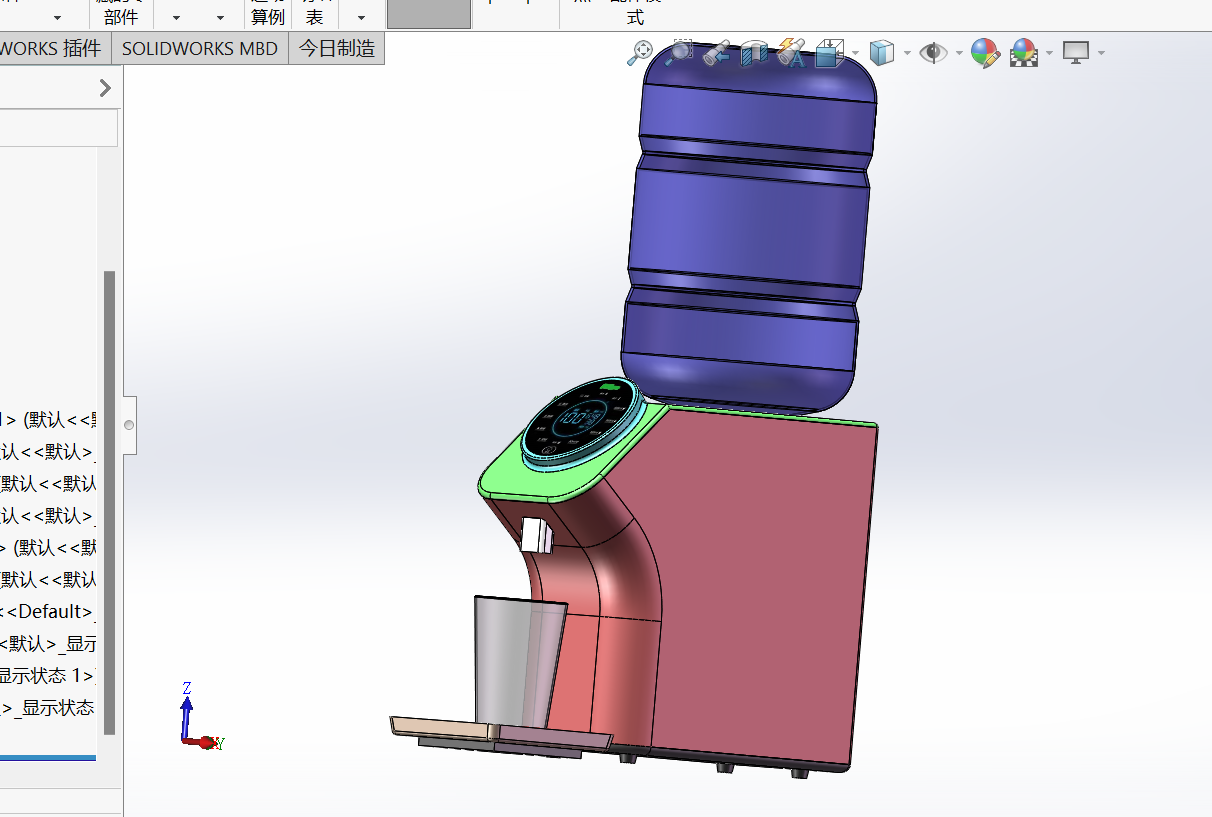Open the Apply Scene dropdown arrow
This screenshot has width=1212, height=817.
coord(1049,53)
